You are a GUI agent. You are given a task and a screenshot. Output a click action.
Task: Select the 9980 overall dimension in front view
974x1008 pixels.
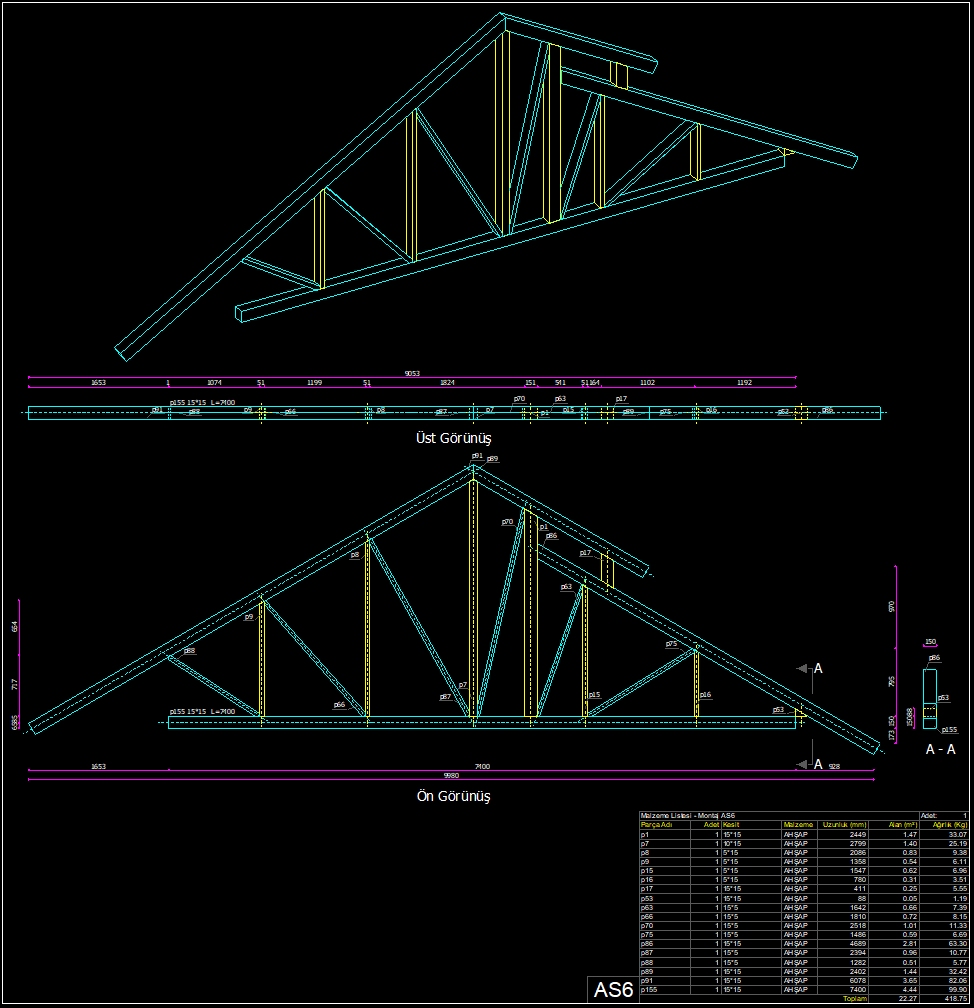tap(451, 776)
